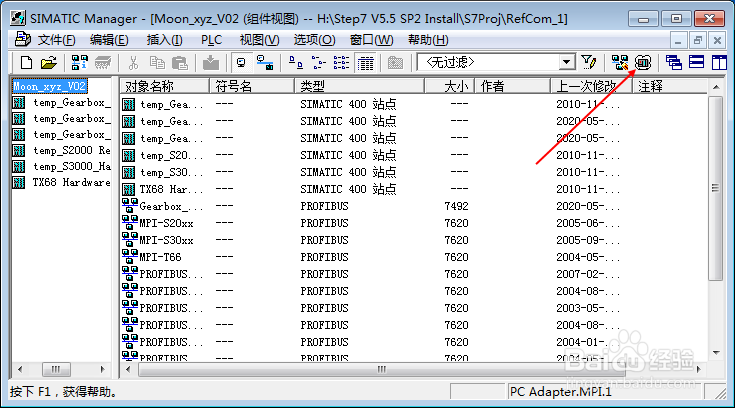Select the temp_S30... station in the object list
The image size is (735, 408).
coord(163,172)
